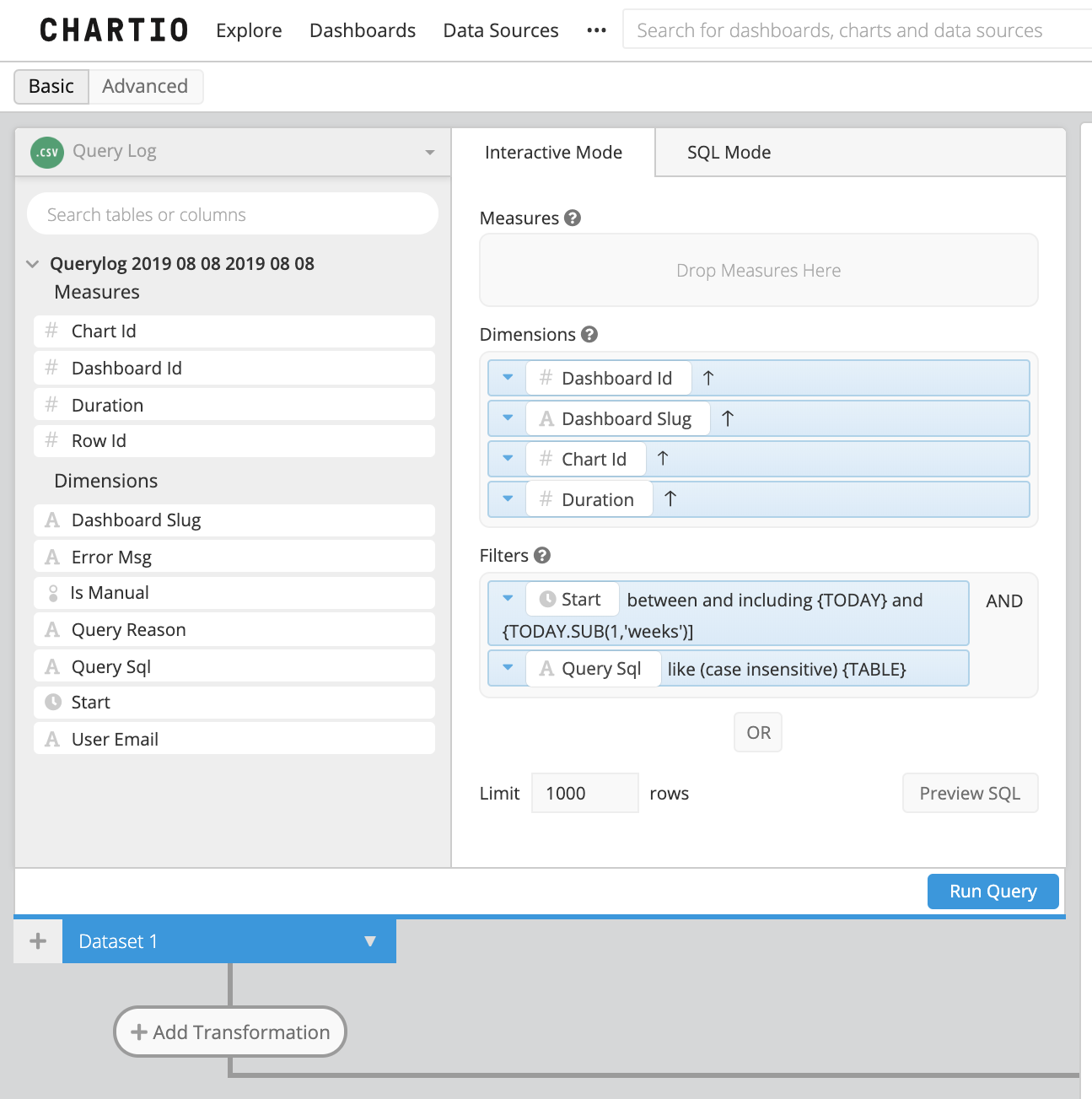The image size is (1092, 1099).
Task: Click the plus icon to add dataset
Action: pyautogui.click(x=38, y=941)
